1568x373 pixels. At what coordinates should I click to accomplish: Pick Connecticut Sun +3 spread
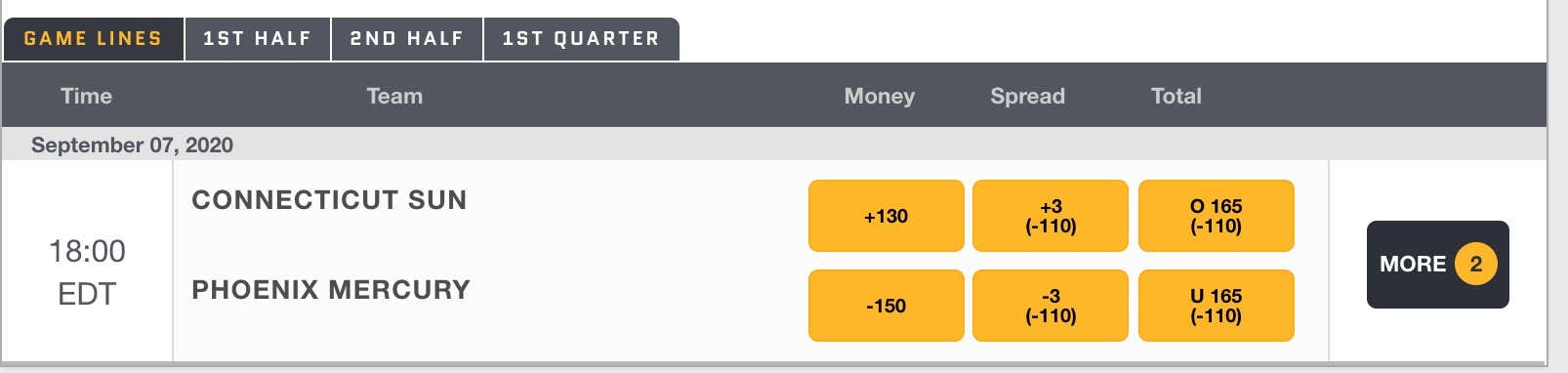point(1051,216)
